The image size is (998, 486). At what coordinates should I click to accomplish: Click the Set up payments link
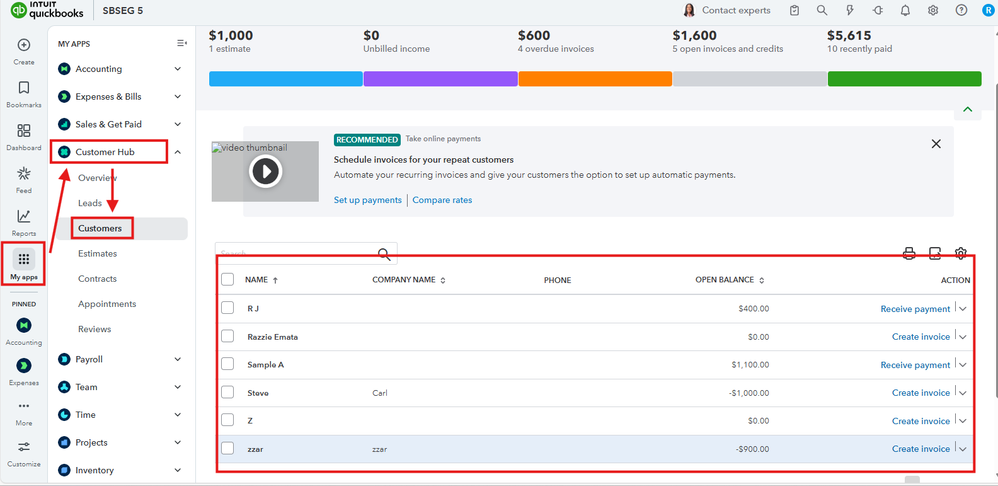(x=367, y=200)
